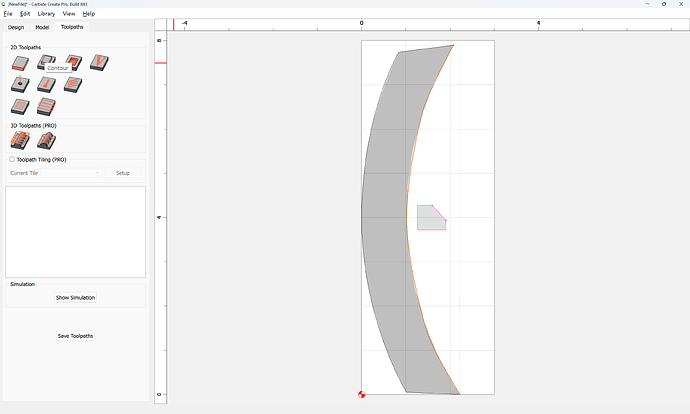Pick the V-Carve toolpath icon
Screen dimensions: 690x414
(x=99, y=62)
